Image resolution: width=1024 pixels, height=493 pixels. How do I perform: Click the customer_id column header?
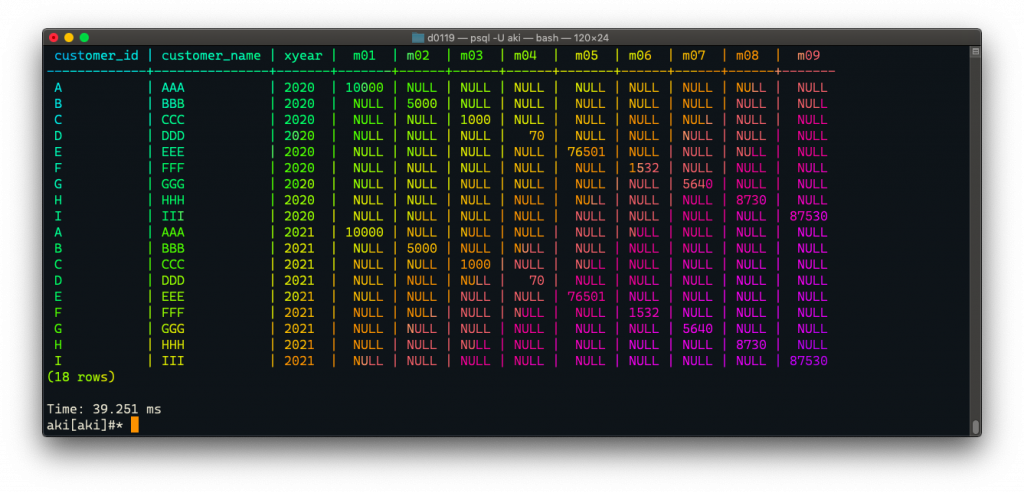coord(97,56)
